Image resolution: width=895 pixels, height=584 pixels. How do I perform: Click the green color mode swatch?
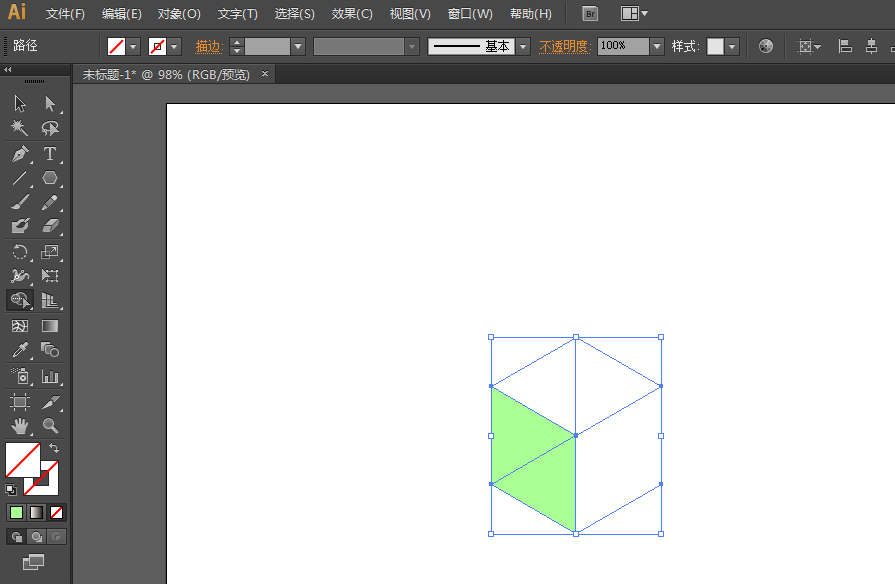pyautogui.click(x=16, y=512)
